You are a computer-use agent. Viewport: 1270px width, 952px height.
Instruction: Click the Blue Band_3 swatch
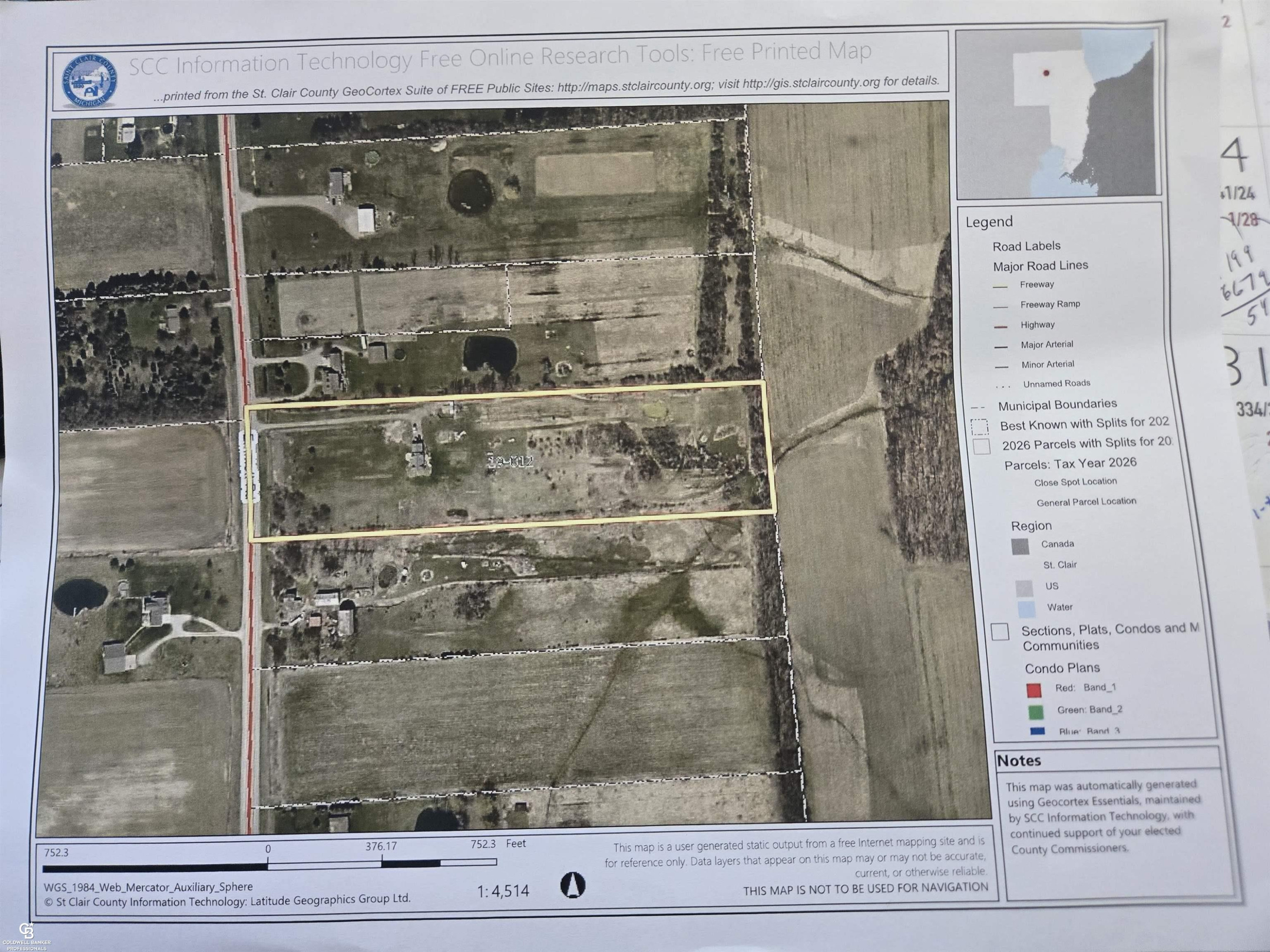tap(1038, 731)
